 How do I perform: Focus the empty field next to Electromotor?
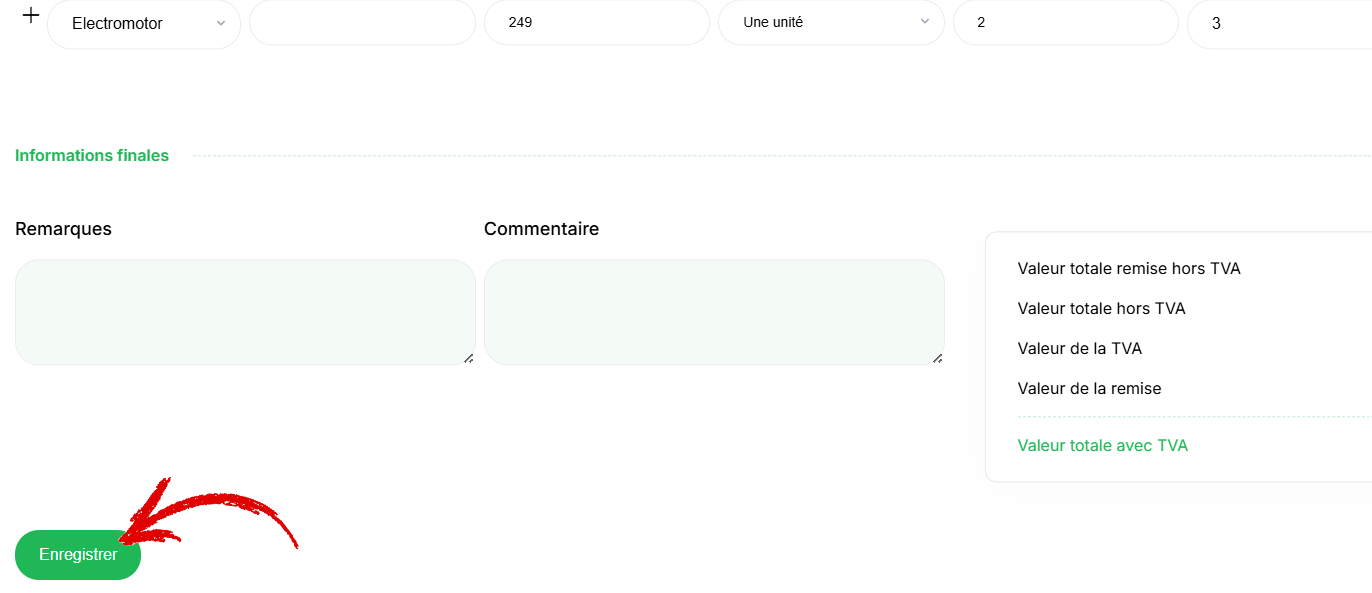click(x=362, y=22)
